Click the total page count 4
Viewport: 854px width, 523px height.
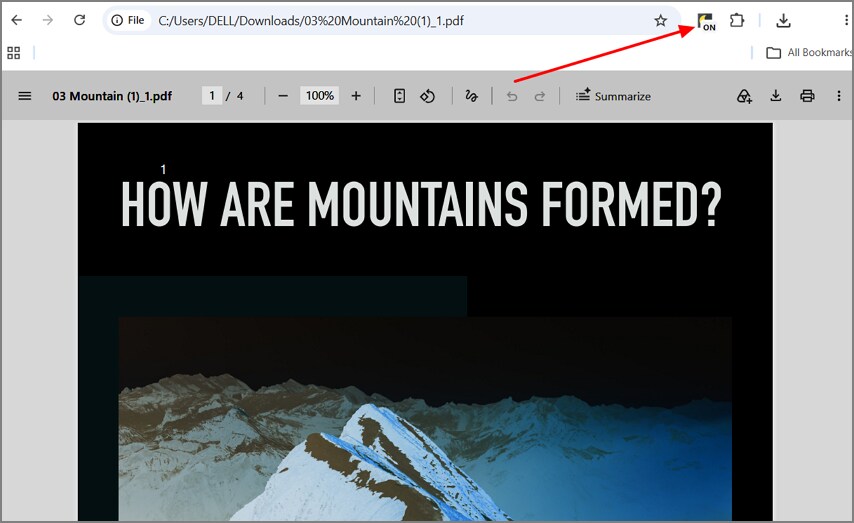click(x=240, y=96)
